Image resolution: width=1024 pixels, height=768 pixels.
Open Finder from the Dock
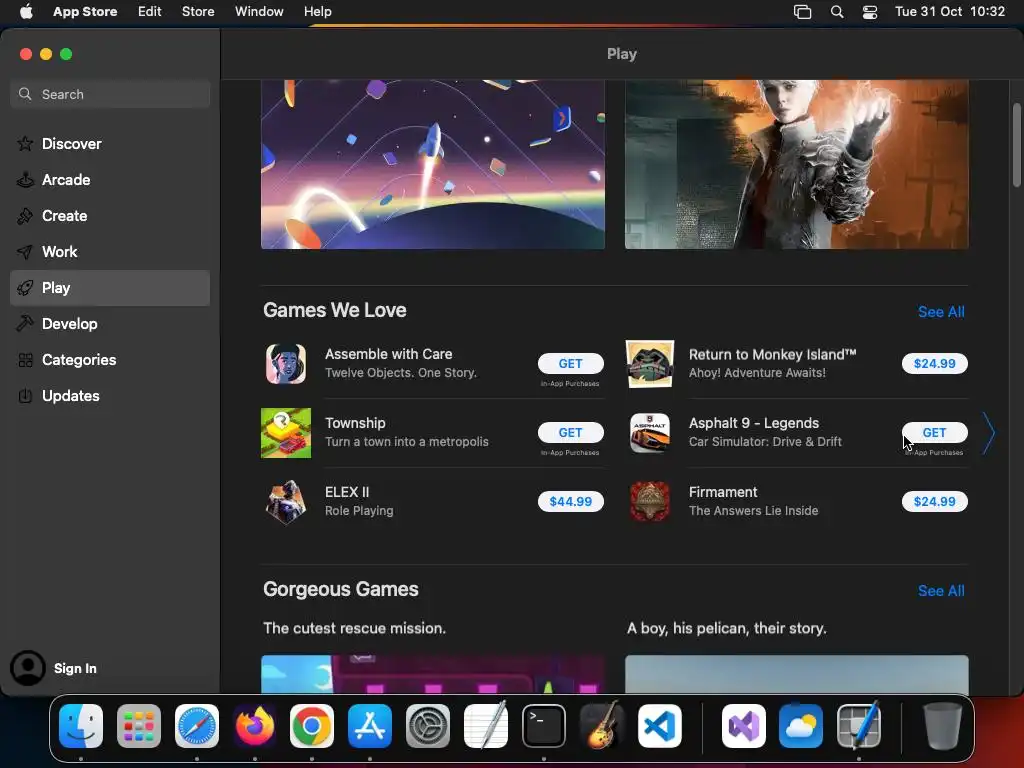pyautogui.click(x=81, y=726)
